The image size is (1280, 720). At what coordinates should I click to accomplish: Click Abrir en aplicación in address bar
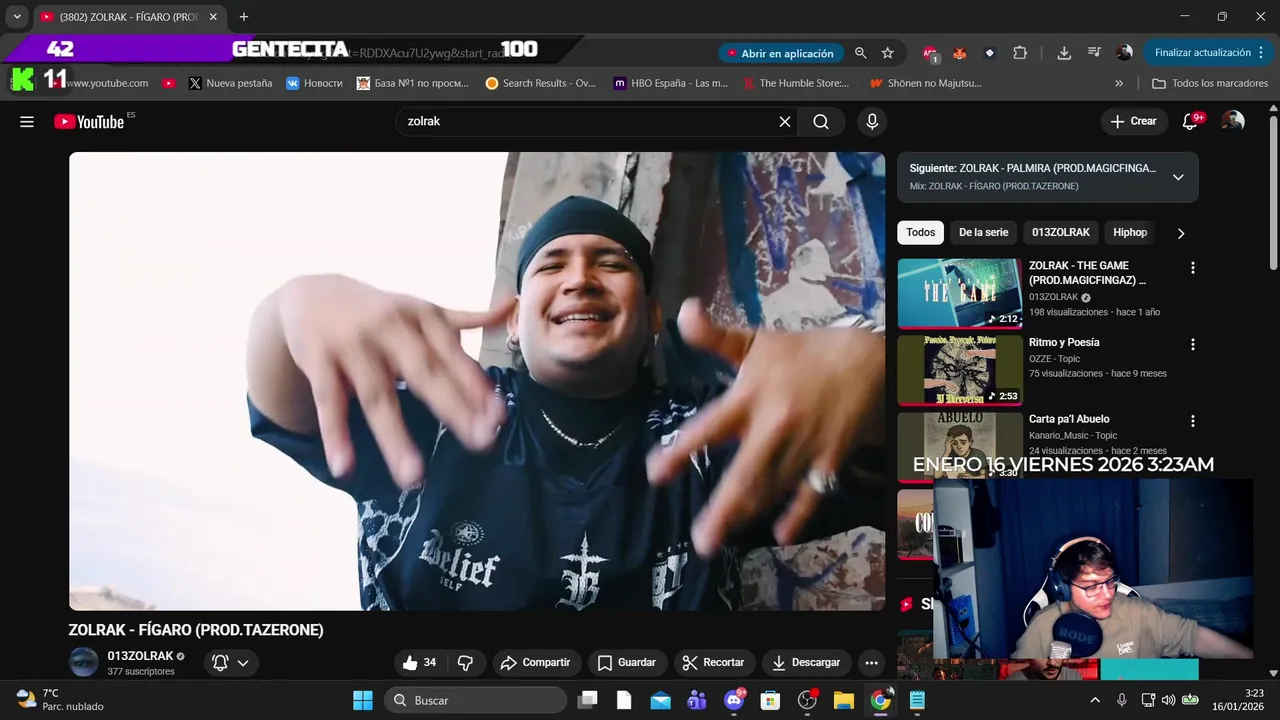click(780, 53)
